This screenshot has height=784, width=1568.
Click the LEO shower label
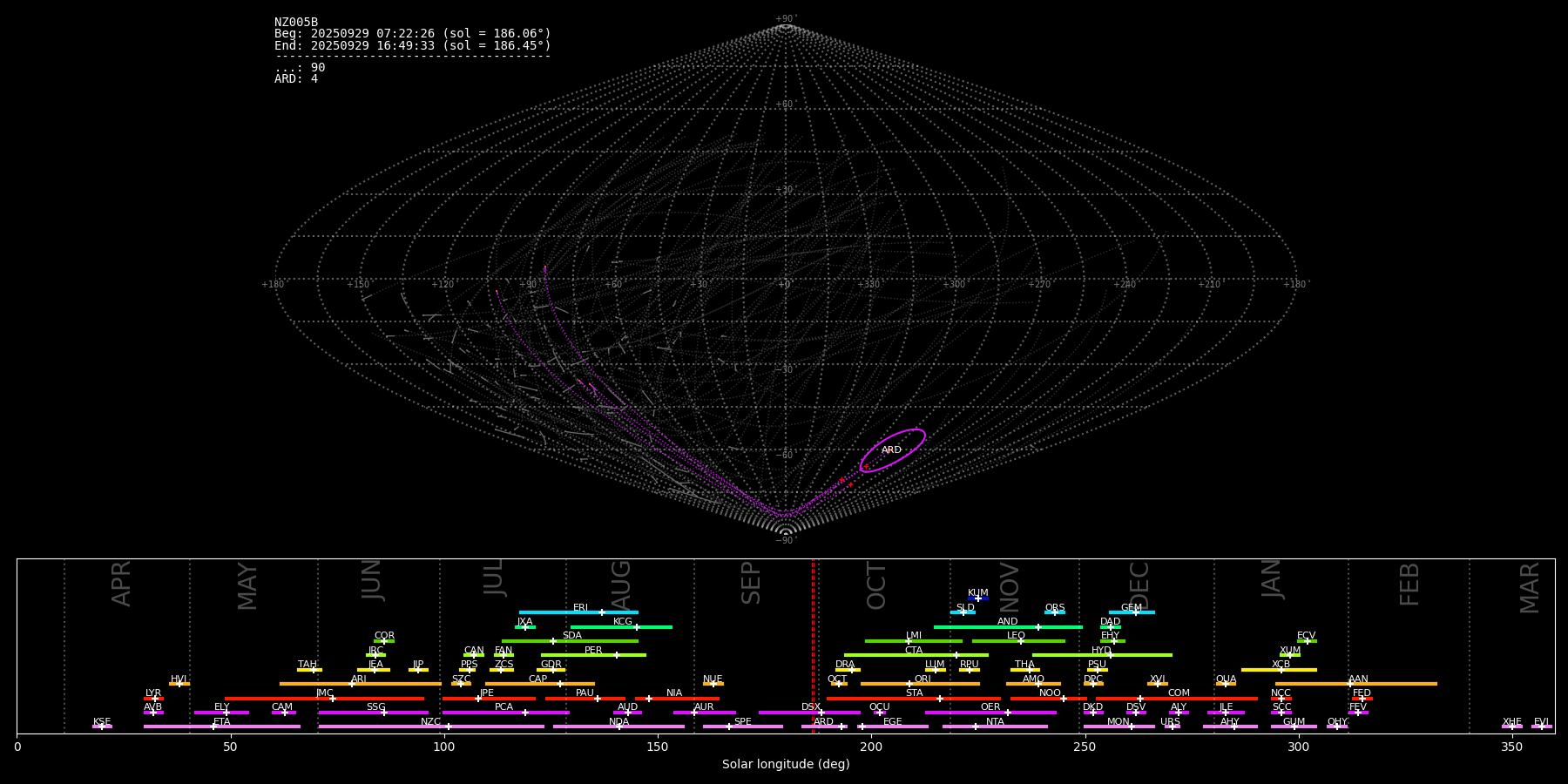click(x=1016, y=636)
